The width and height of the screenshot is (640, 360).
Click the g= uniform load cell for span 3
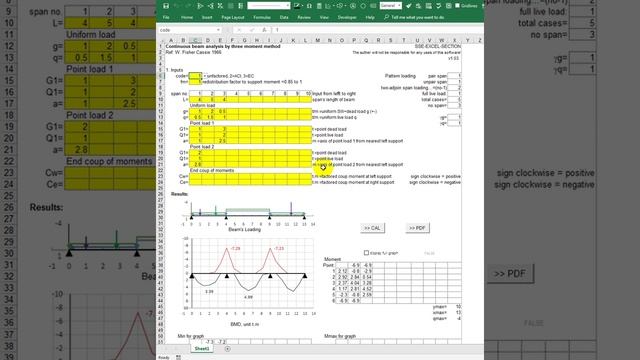click(x=220, y=111)
